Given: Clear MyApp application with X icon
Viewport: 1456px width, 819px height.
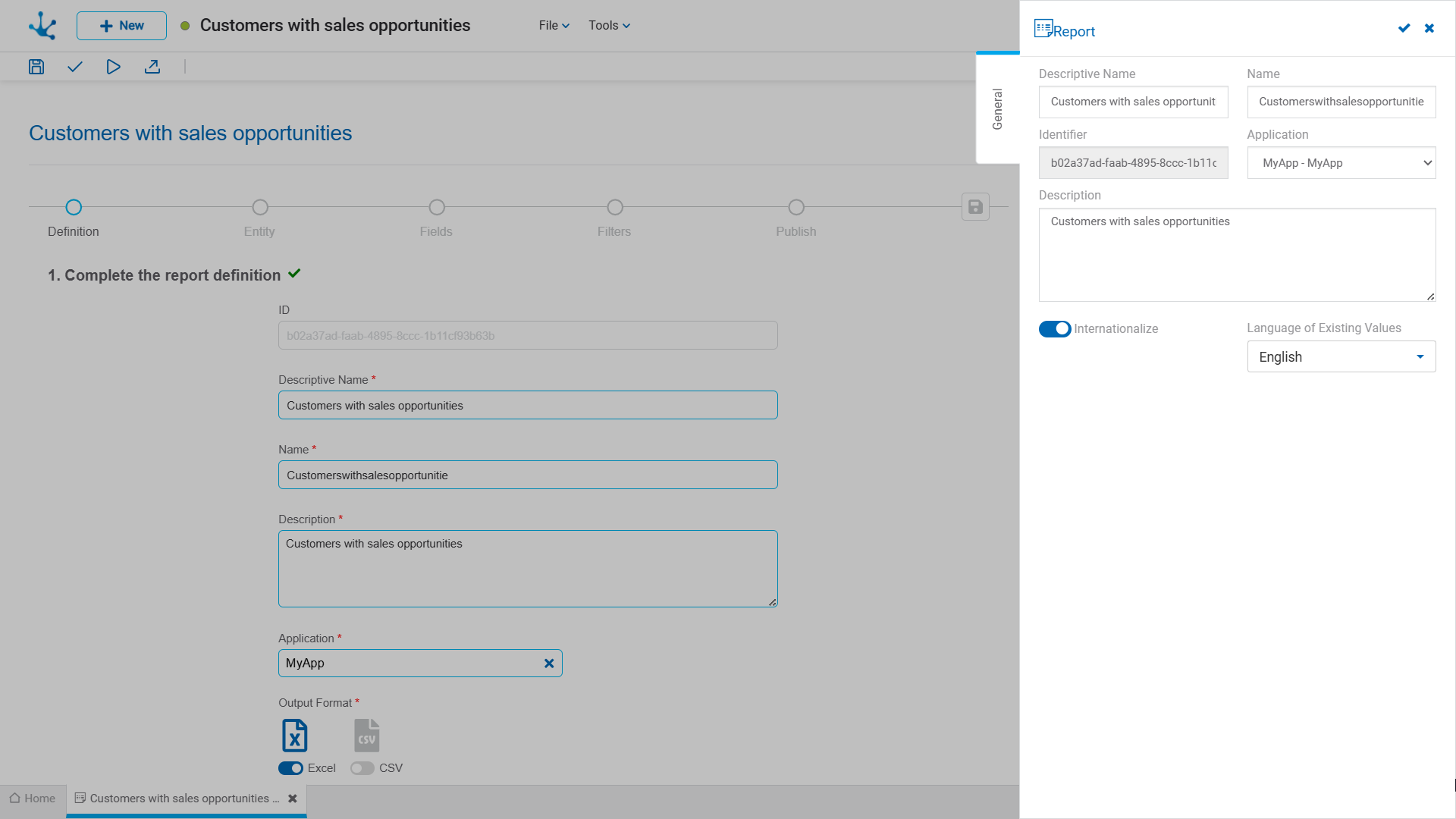Looking at the screenshot, I should [x=549, y=664].
